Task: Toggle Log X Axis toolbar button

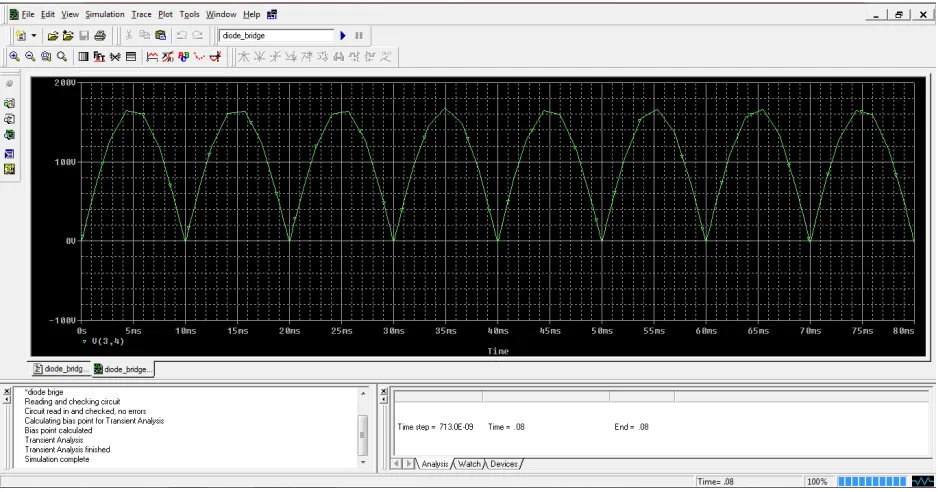Action: (x=83, y=56)
